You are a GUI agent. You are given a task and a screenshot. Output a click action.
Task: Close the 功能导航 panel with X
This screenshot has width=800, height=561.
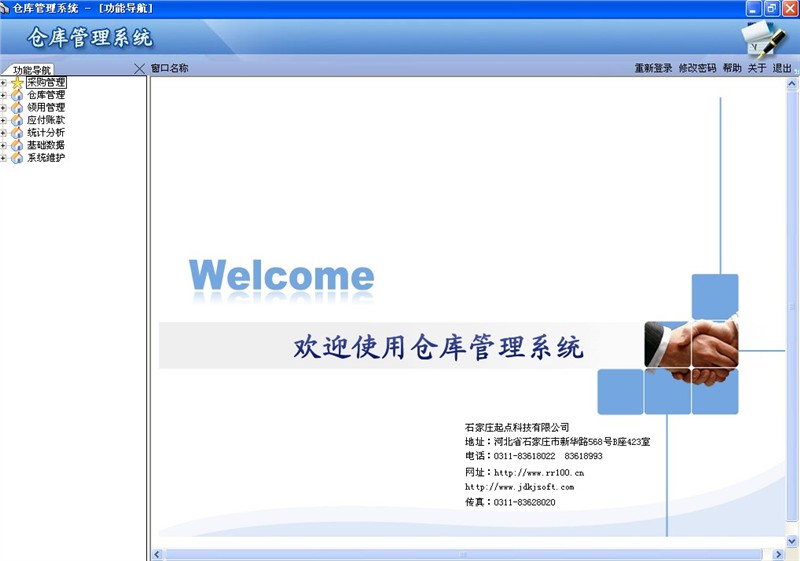(139, 68)
